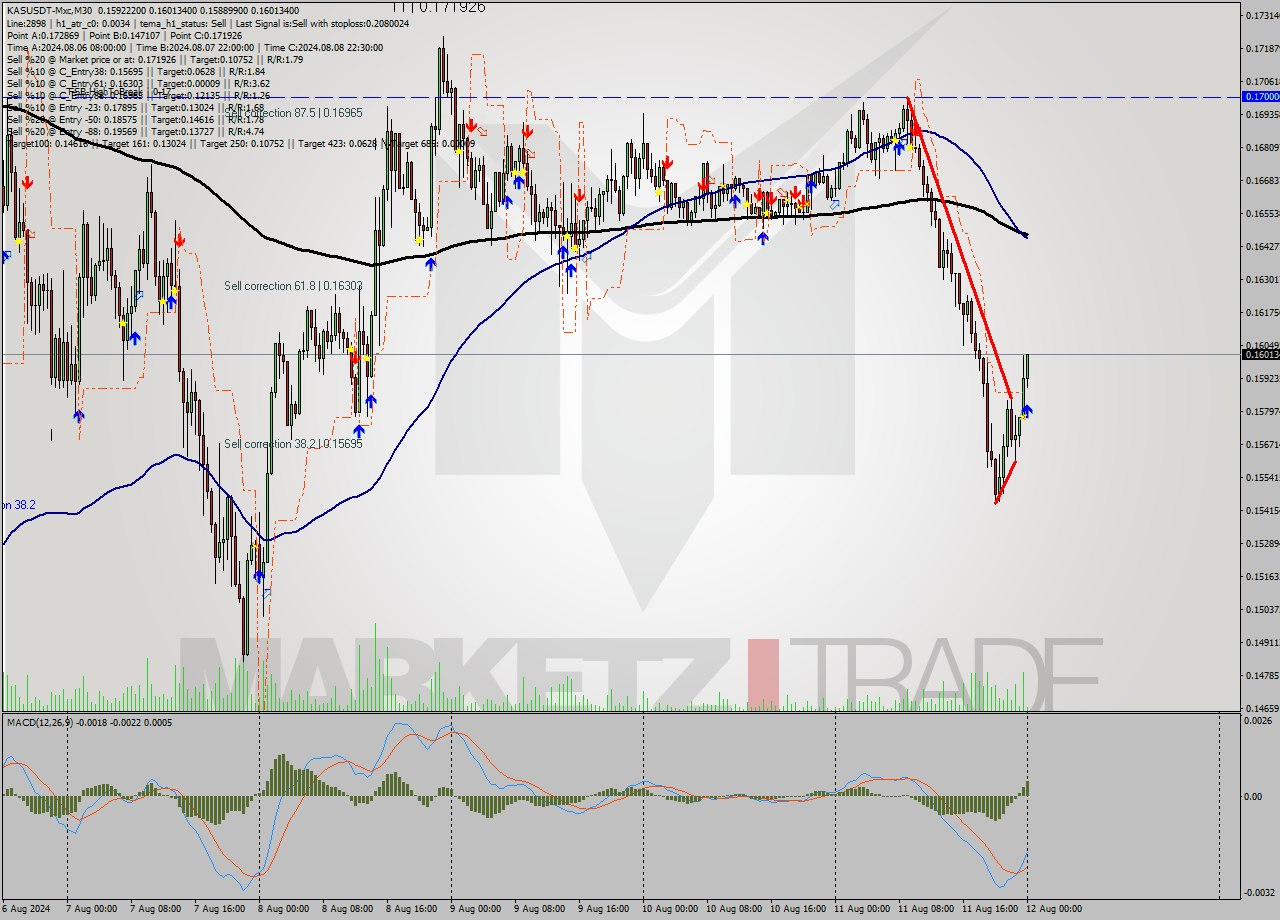1280x920 pixels.
Task: Select the 'Sell correction 38.2 | 0.15695' label
Action: pos(293,444)
